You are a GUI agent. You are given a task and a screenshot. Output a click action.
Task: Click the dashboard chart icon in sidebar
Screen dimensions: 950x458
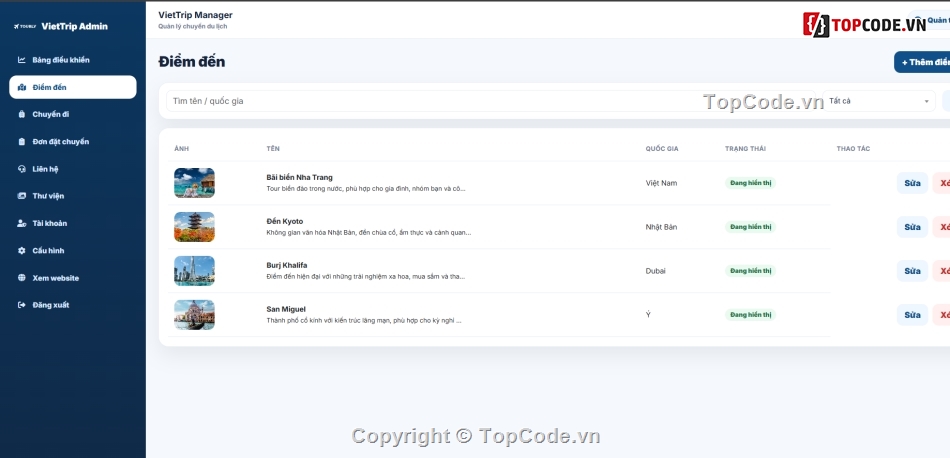click(22, 60)
